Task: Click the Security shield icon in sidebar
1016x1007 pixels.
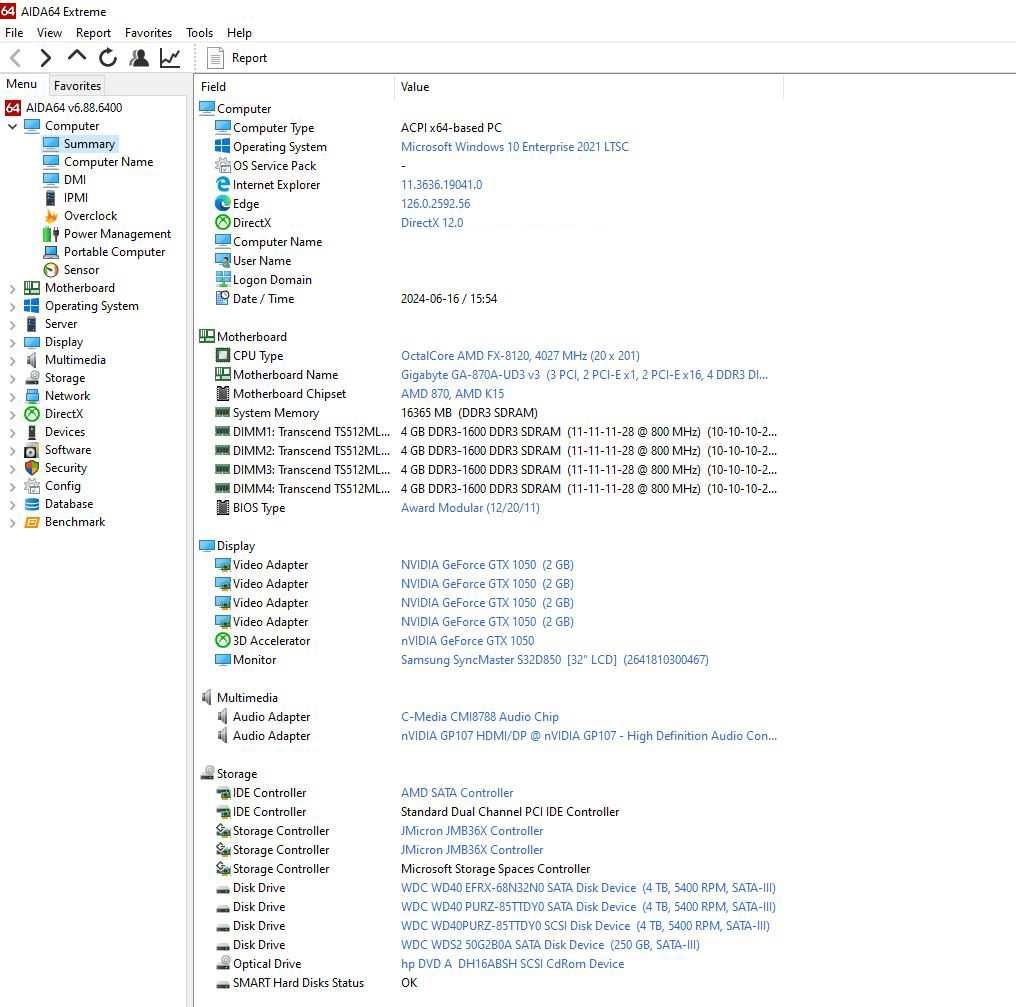Action: coord(32,468)
